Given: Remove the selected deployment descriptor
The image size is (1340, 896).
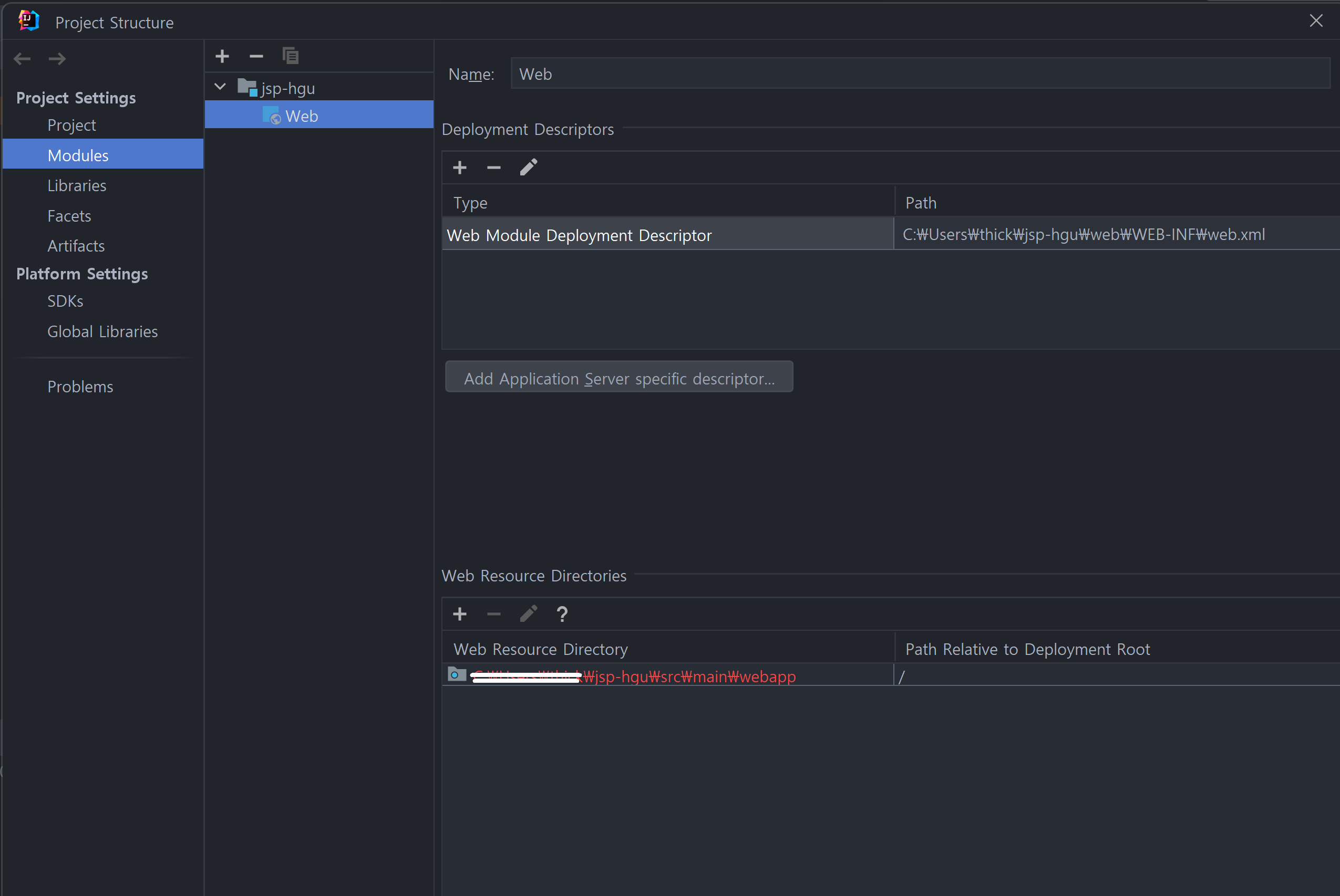Looking at the screenshot, I should (x=494, y=168).
